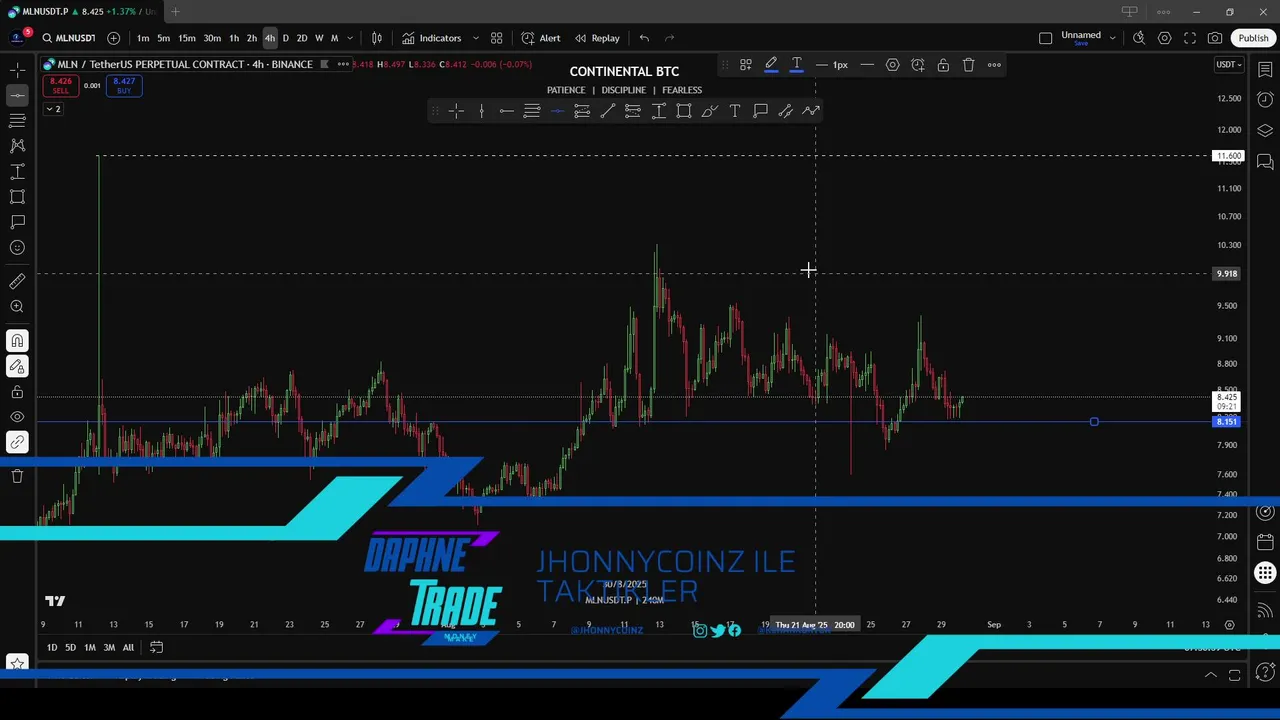Select trend line in favorites drawing bar

(607, 111)
